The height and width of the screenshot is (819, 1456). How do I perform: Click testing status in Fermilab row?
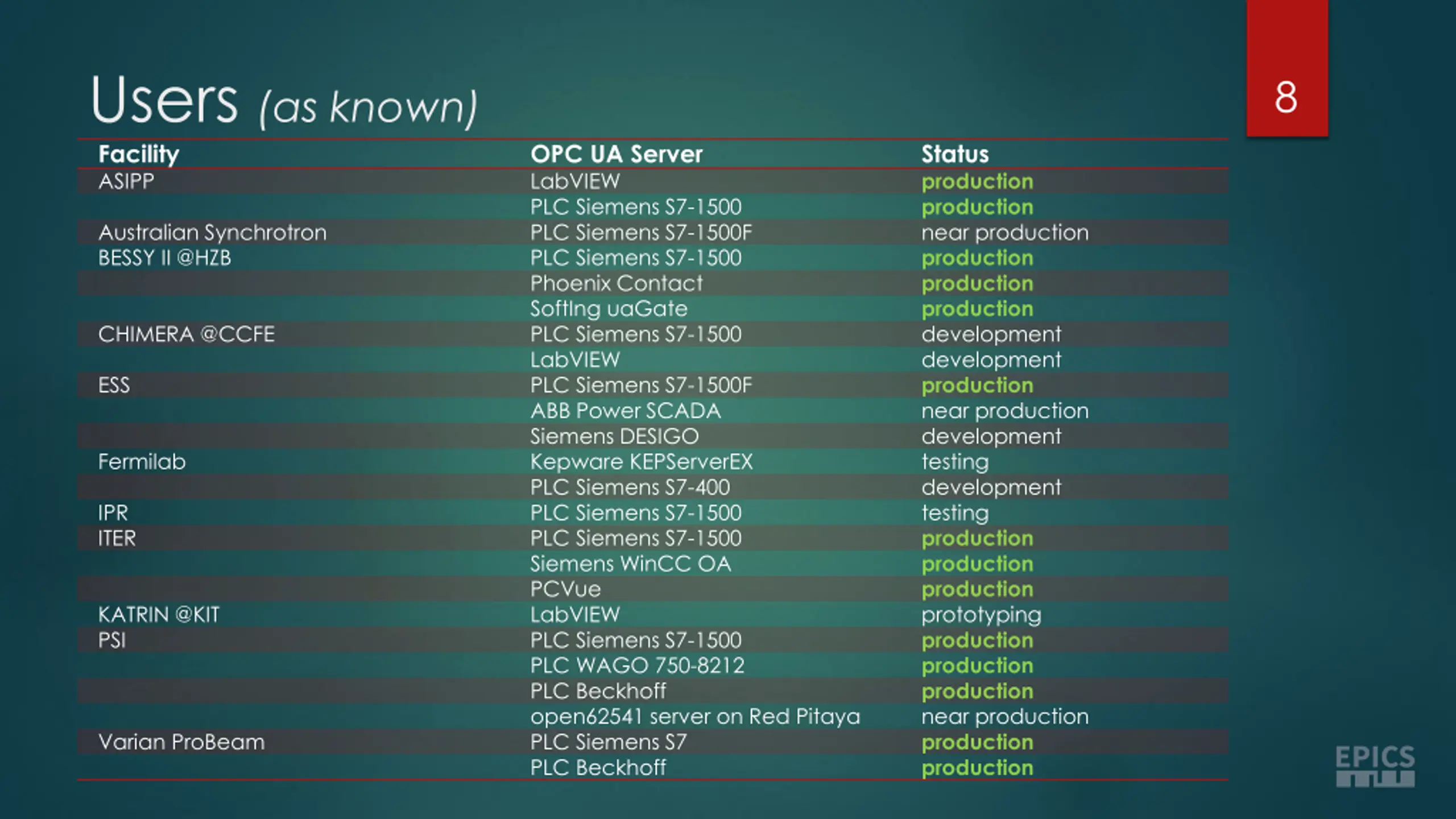[x=955, y=462]
